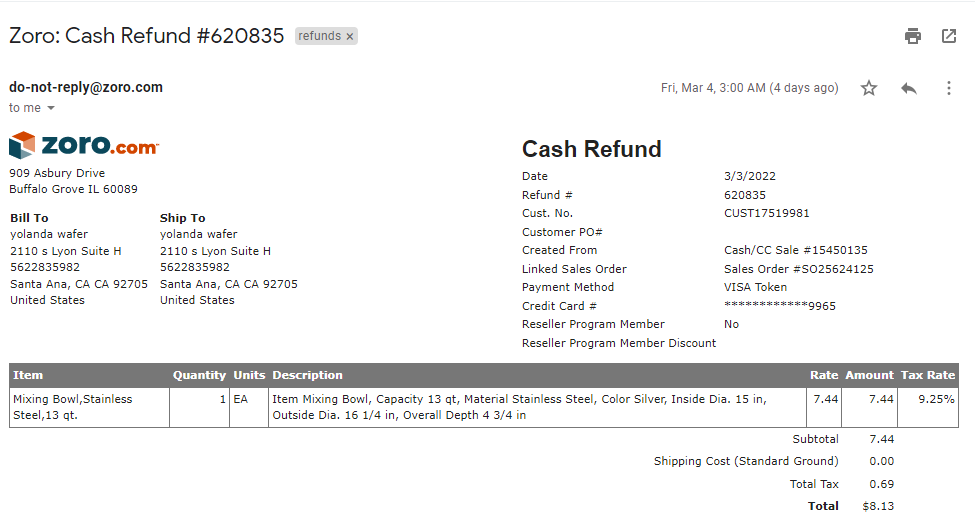Click '2110 s Lyon Suite H' under Ship To
This screenshot has height=513, width=976.
[215, 251]
